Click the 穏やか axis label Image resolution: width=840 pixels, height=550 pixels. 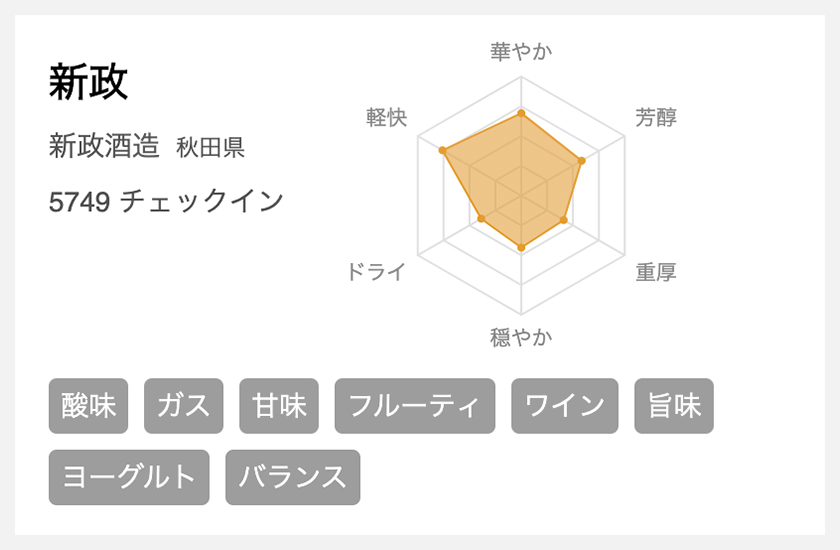coord(521,337)
